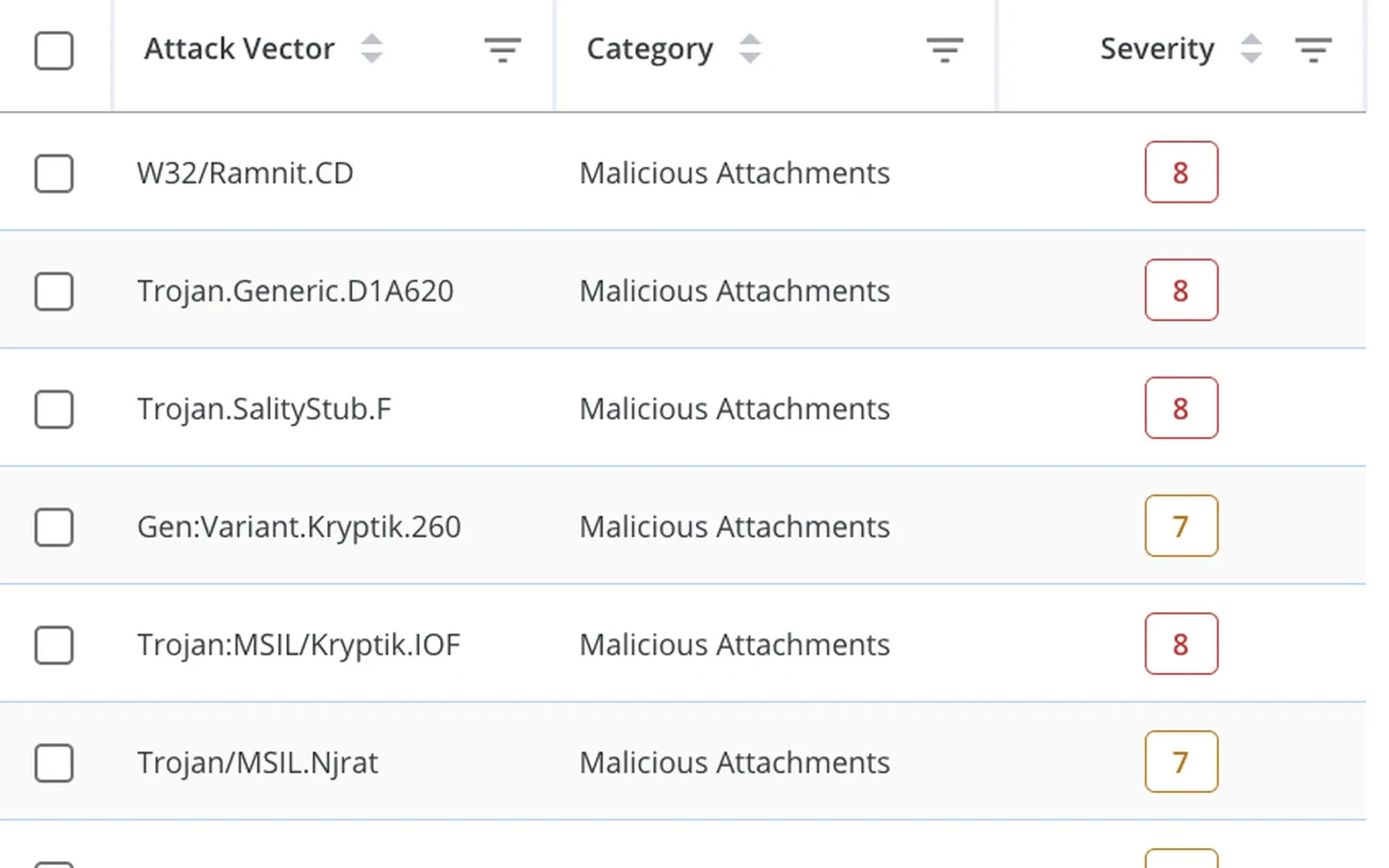Click the Severity header label
Image resolution: width=1389 pixels, height=868 pixels.
(1157, 50)
